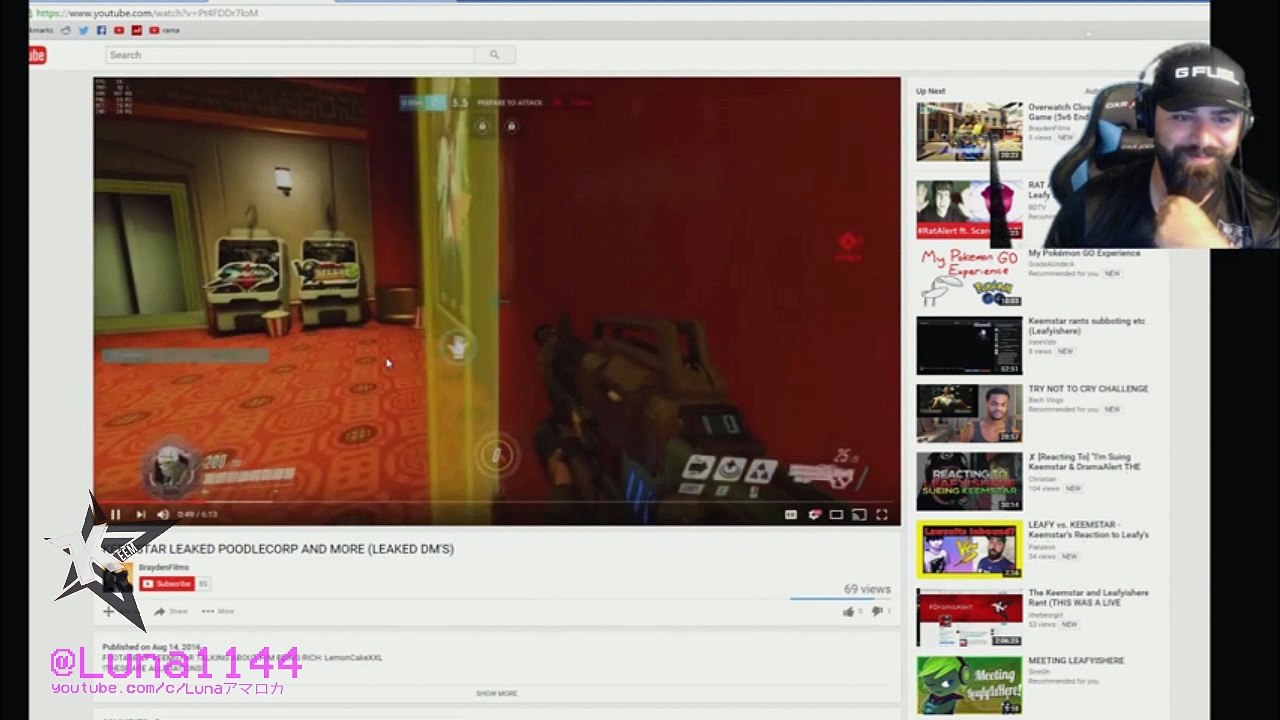This screenshot has height=720, width=1280.
Task: Open 'The Keemstar and Leafyishere Rant' link
Action: tap(1088, 598)
